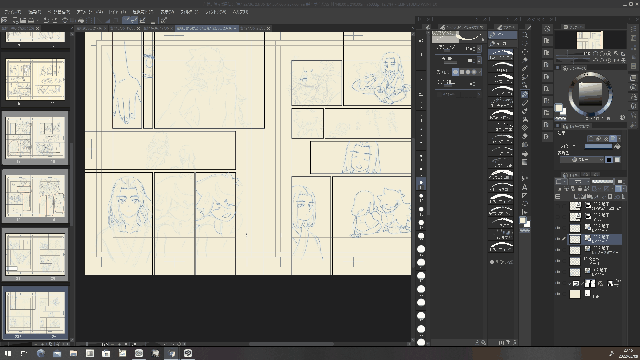Click the highlighted brush tool icon
The height and width of the screenshot is (360, 640).
tap(525, 94)
